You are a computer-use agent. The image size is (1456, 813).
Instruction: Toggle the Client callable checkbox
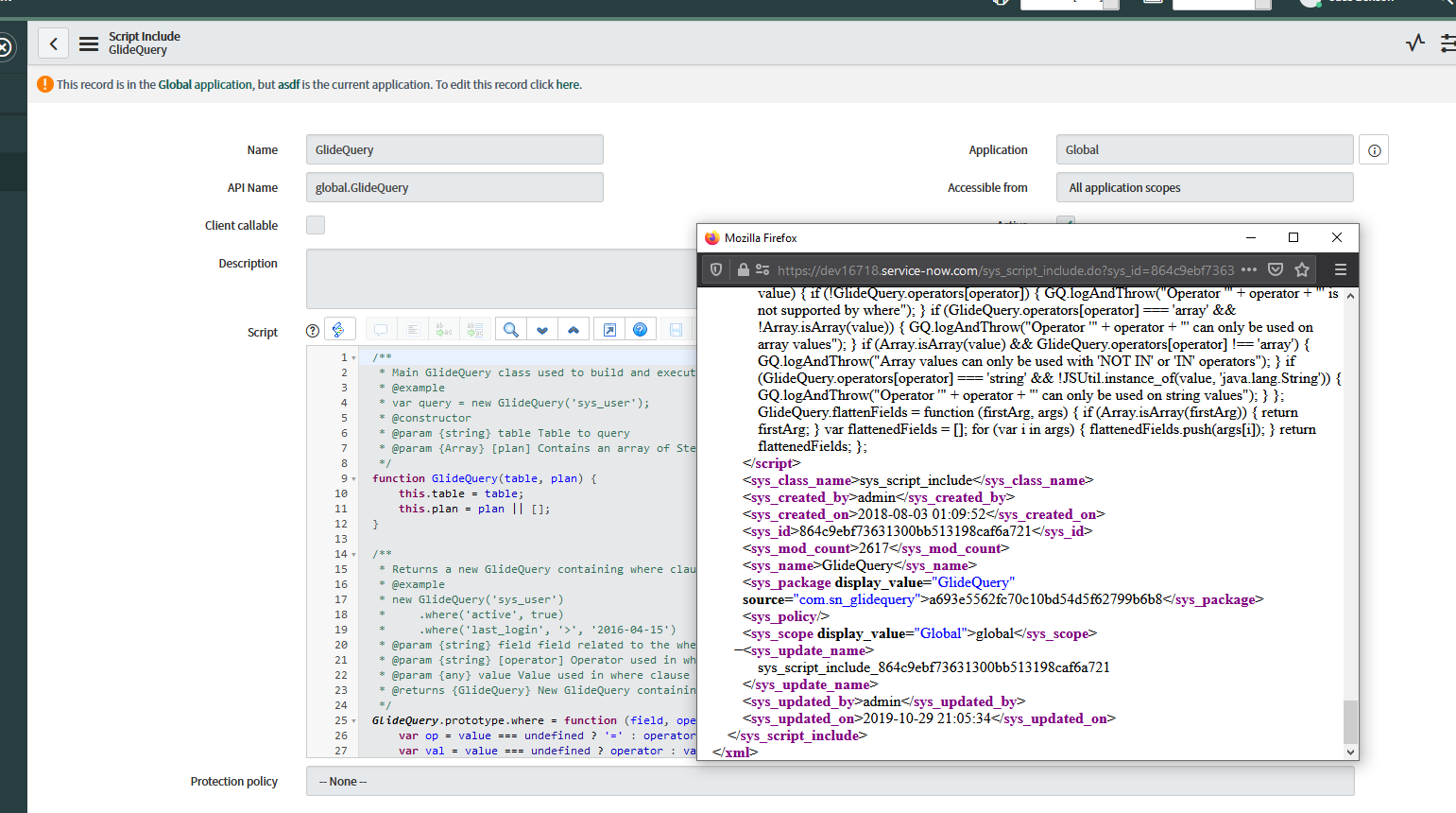tap(316, 225)
